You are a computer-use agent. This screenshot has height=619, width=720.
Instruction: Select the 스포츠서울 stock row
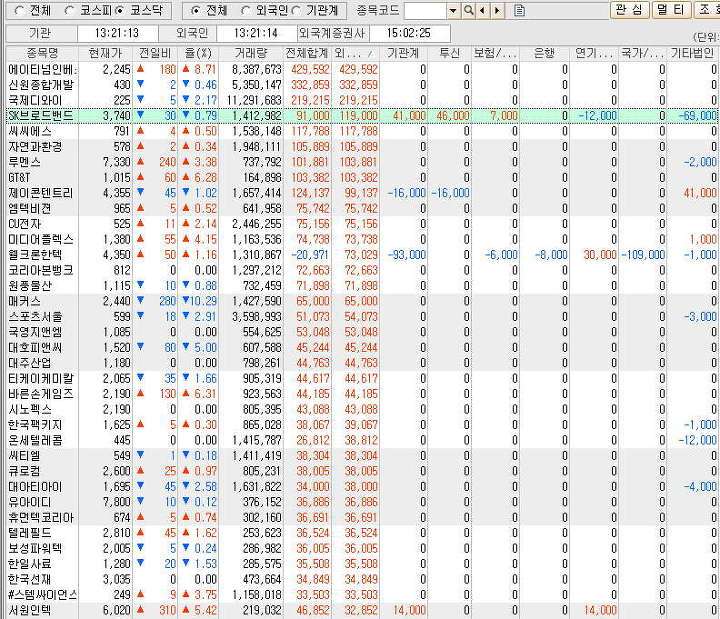pyautogui.click(x=363, y=316)
